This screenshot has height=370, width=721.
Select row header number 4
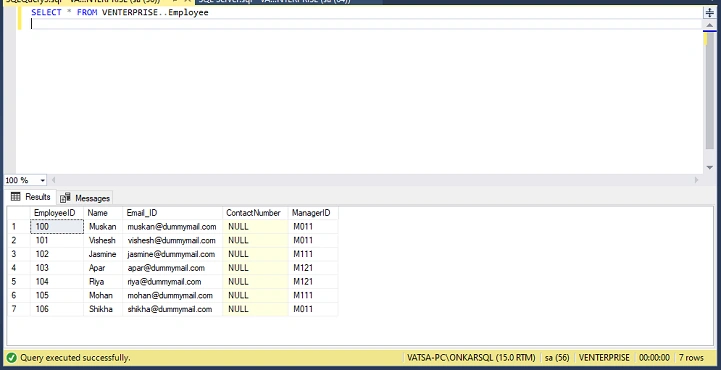tap(18, 268)
